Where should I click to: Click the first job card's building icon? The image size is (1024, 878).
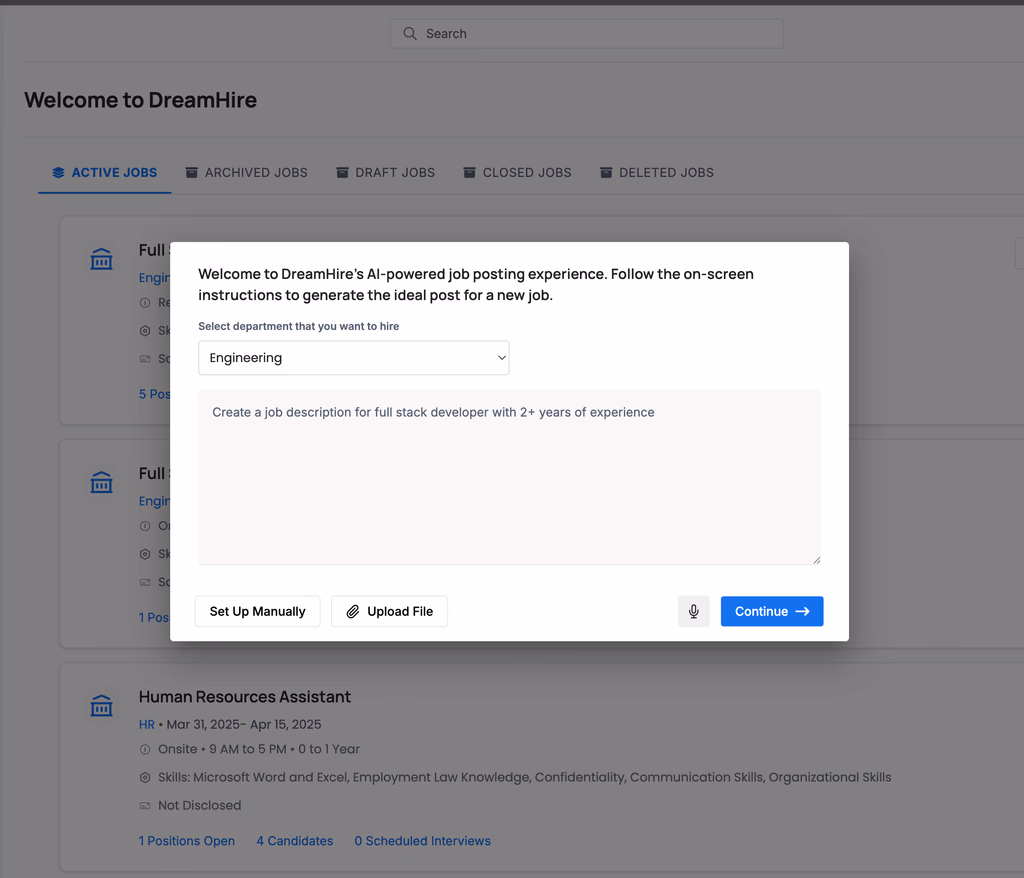click(x=101, y=259)
